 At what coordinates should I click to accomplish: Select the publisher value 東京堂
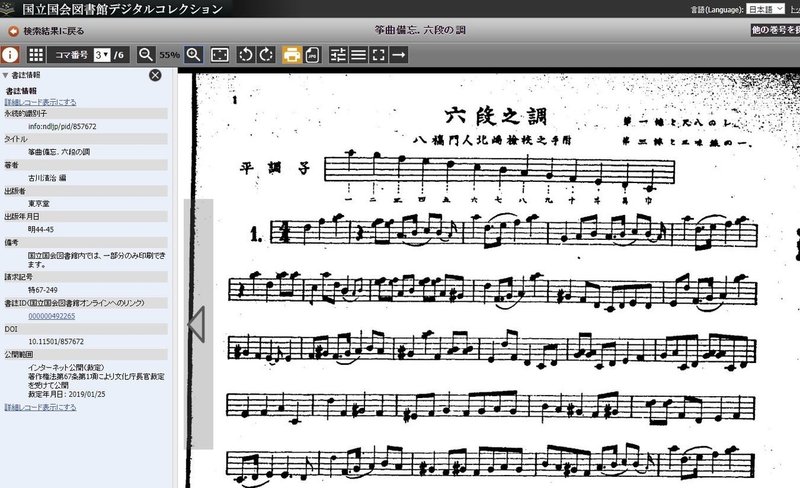pyautogui.click(x=39, y=204)
